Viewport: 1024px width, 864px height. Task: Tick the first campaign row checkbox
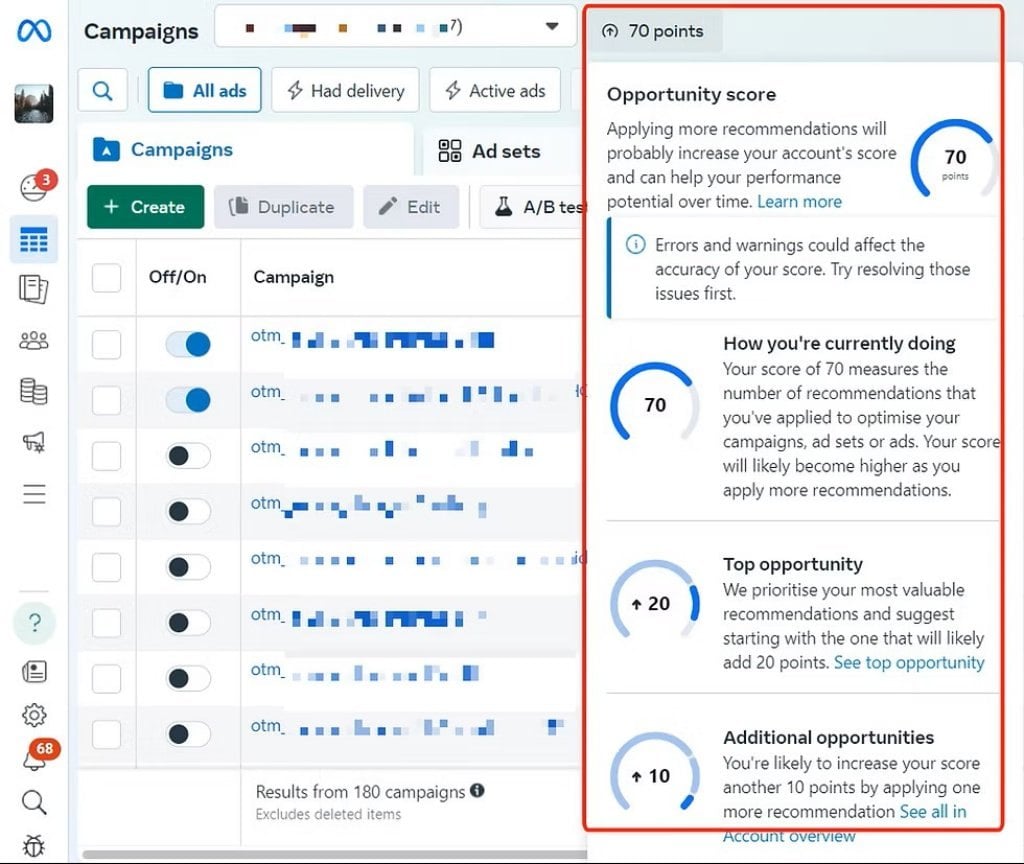click(106, 344)
